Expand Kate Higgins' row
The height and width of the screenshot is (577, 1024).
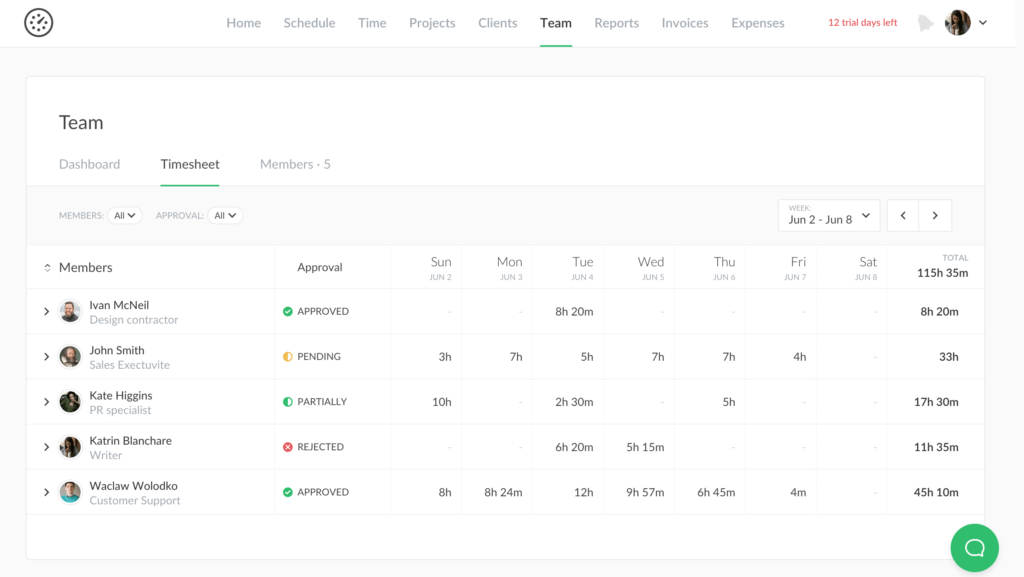tap(46, 401)
